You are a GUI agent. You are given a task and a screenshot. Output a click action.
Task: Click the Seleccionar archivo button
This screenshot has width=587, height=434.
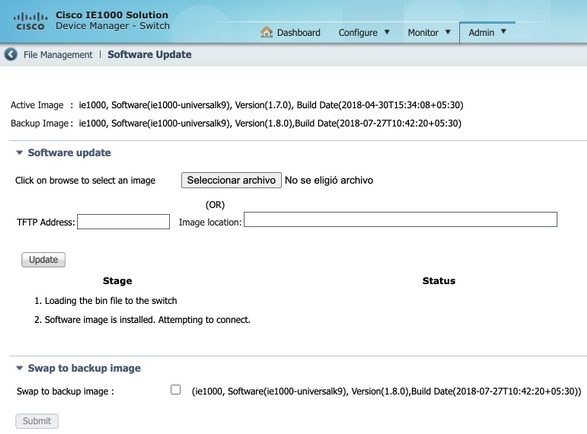click(231, 180)
